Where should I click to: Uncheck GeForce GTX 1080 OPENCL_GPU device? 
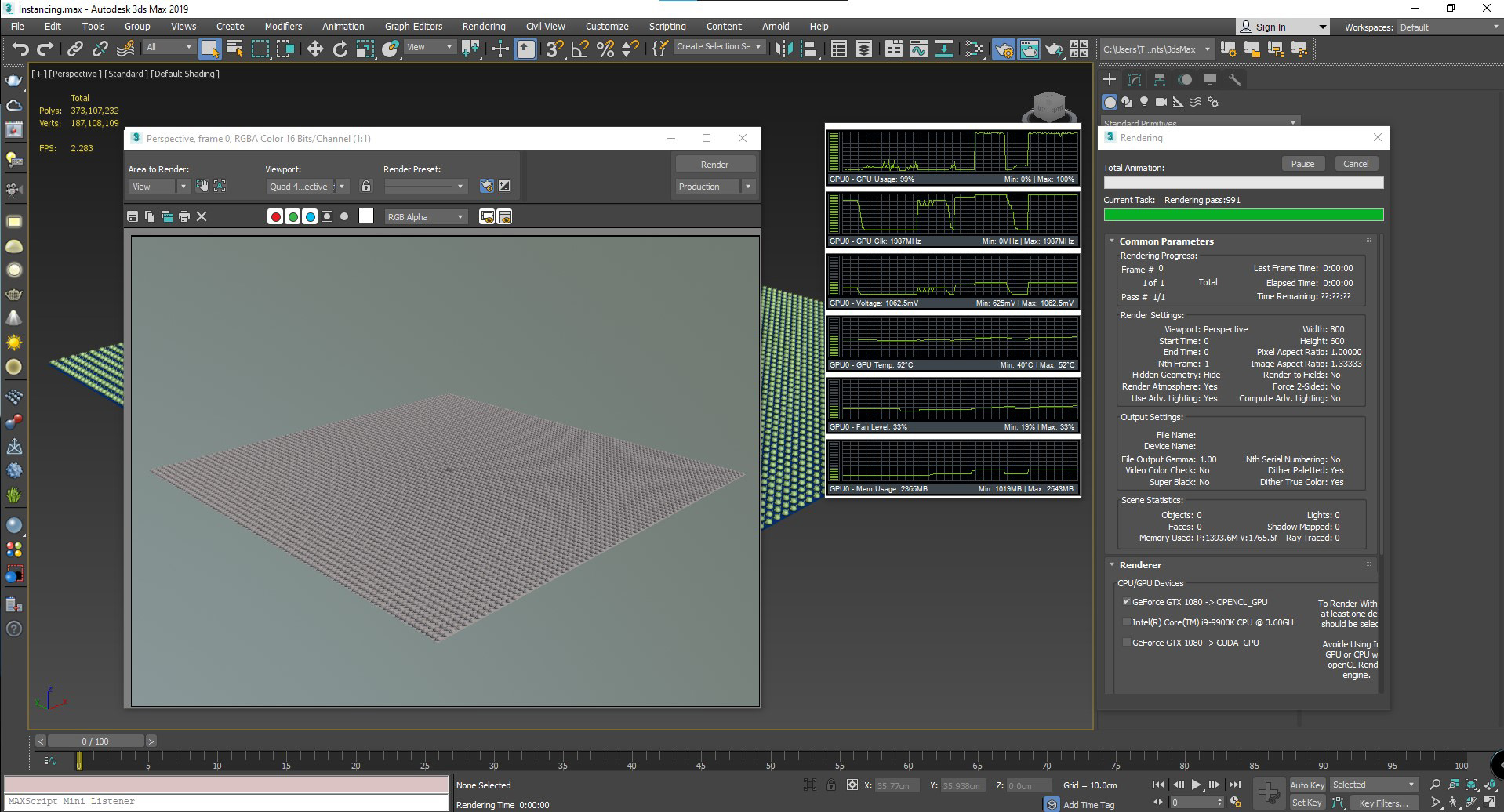[1127, 602]
